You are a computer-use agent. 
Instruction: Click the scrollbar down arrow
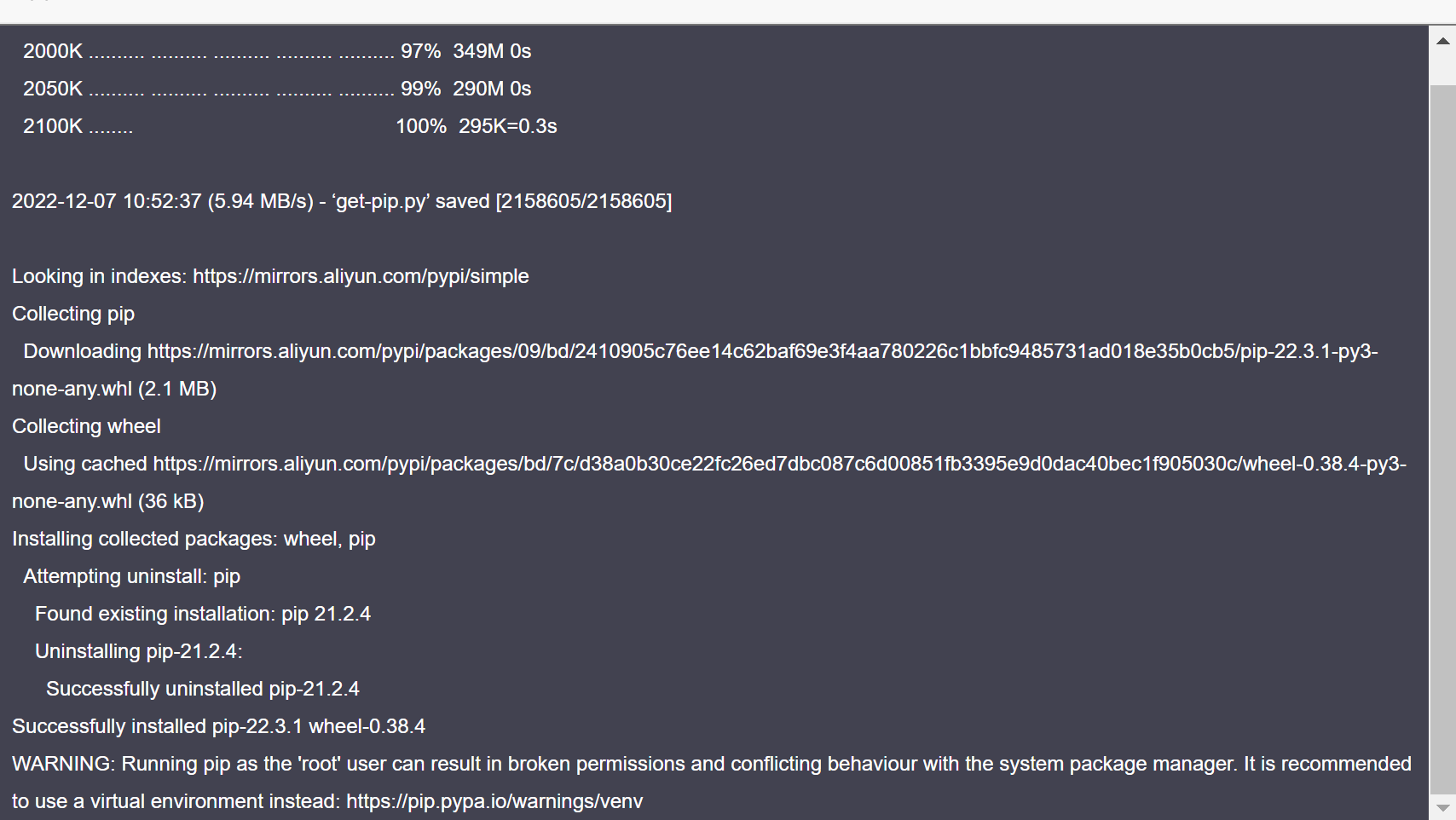click(x=1442, y=807)
